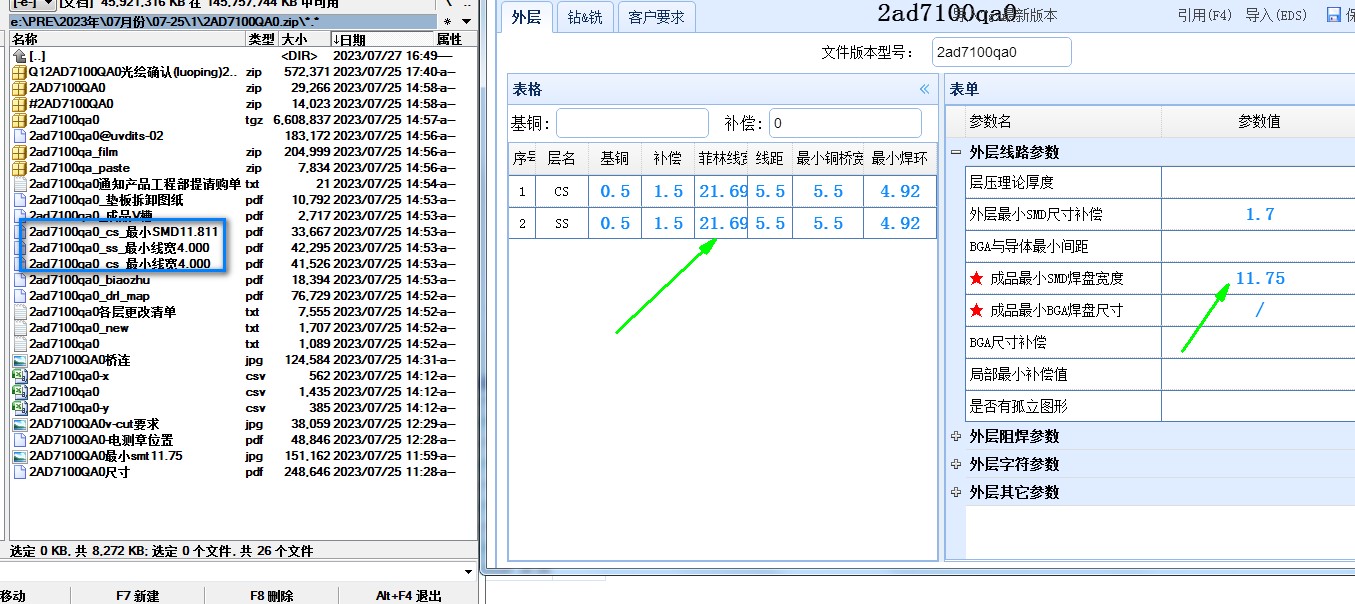Select the 2ad7100qa0通知产品工程部提请购单 text file icon
This screenshot has height=604, width=1355.
point(19,184)
